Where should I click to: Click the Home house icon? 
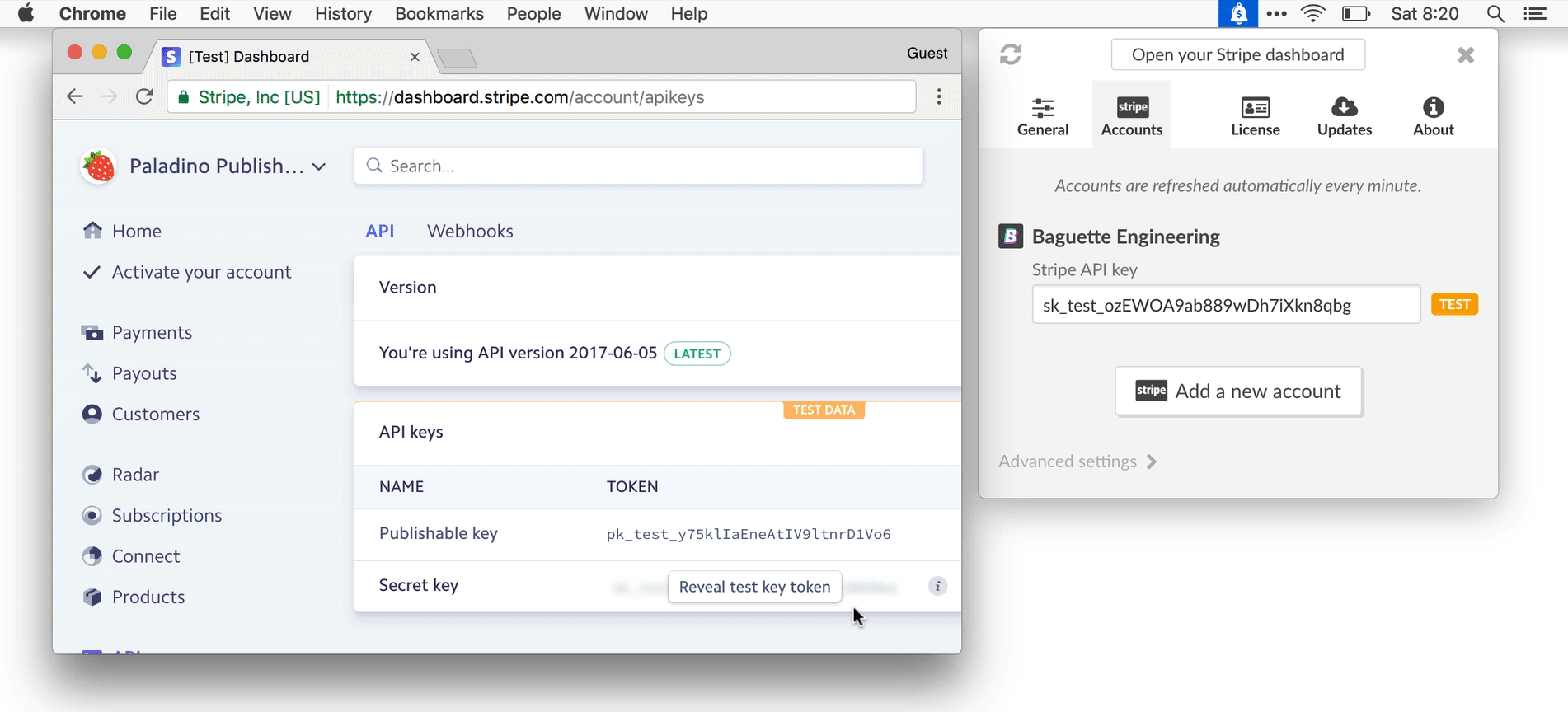[x=92, y=230]
